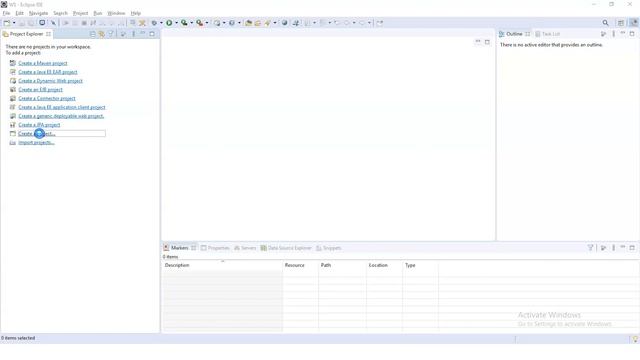The image size is (640, 360).
Task: Minimize the Outline view
Action: point(622,34)
